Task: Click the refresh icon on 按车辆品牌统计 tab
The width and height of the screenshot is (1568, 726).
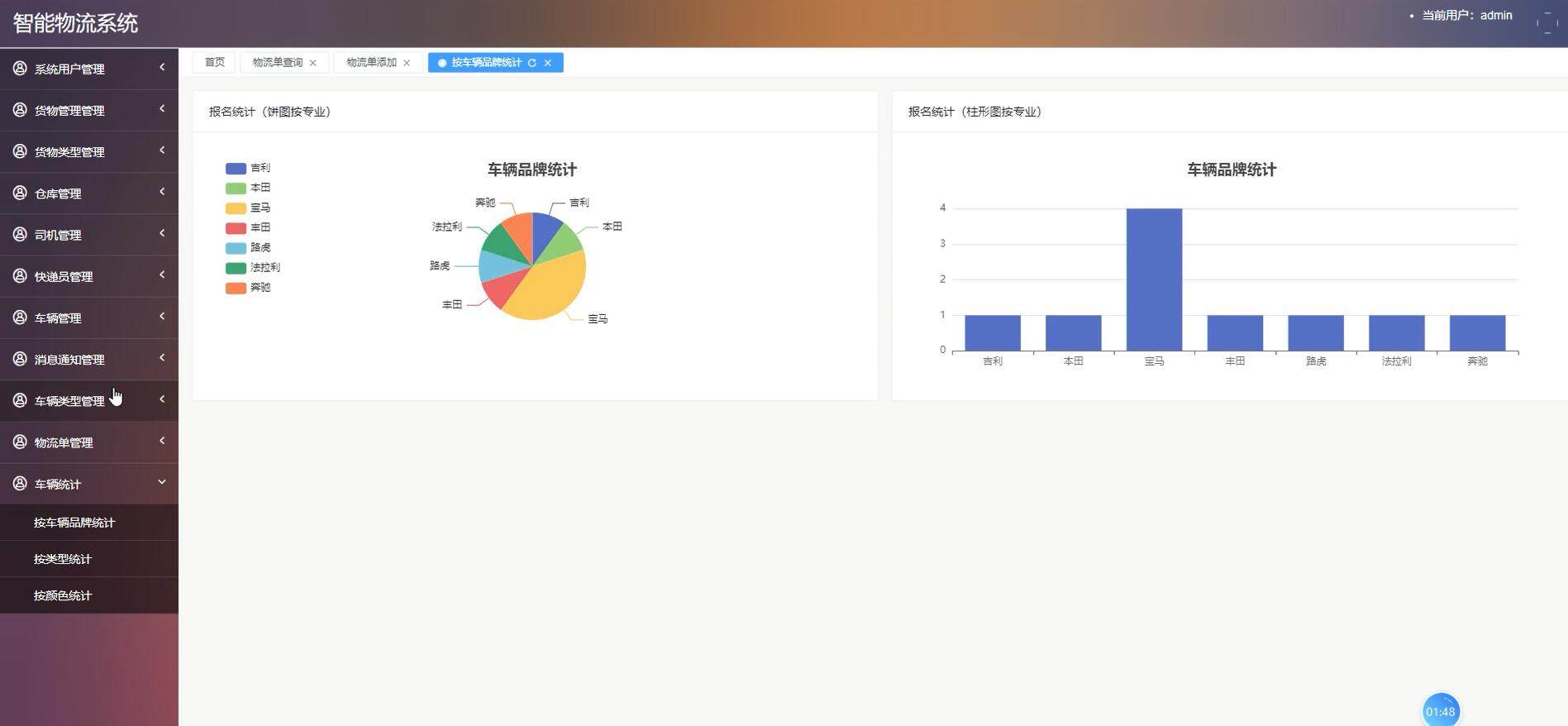Action: (532, 63)
